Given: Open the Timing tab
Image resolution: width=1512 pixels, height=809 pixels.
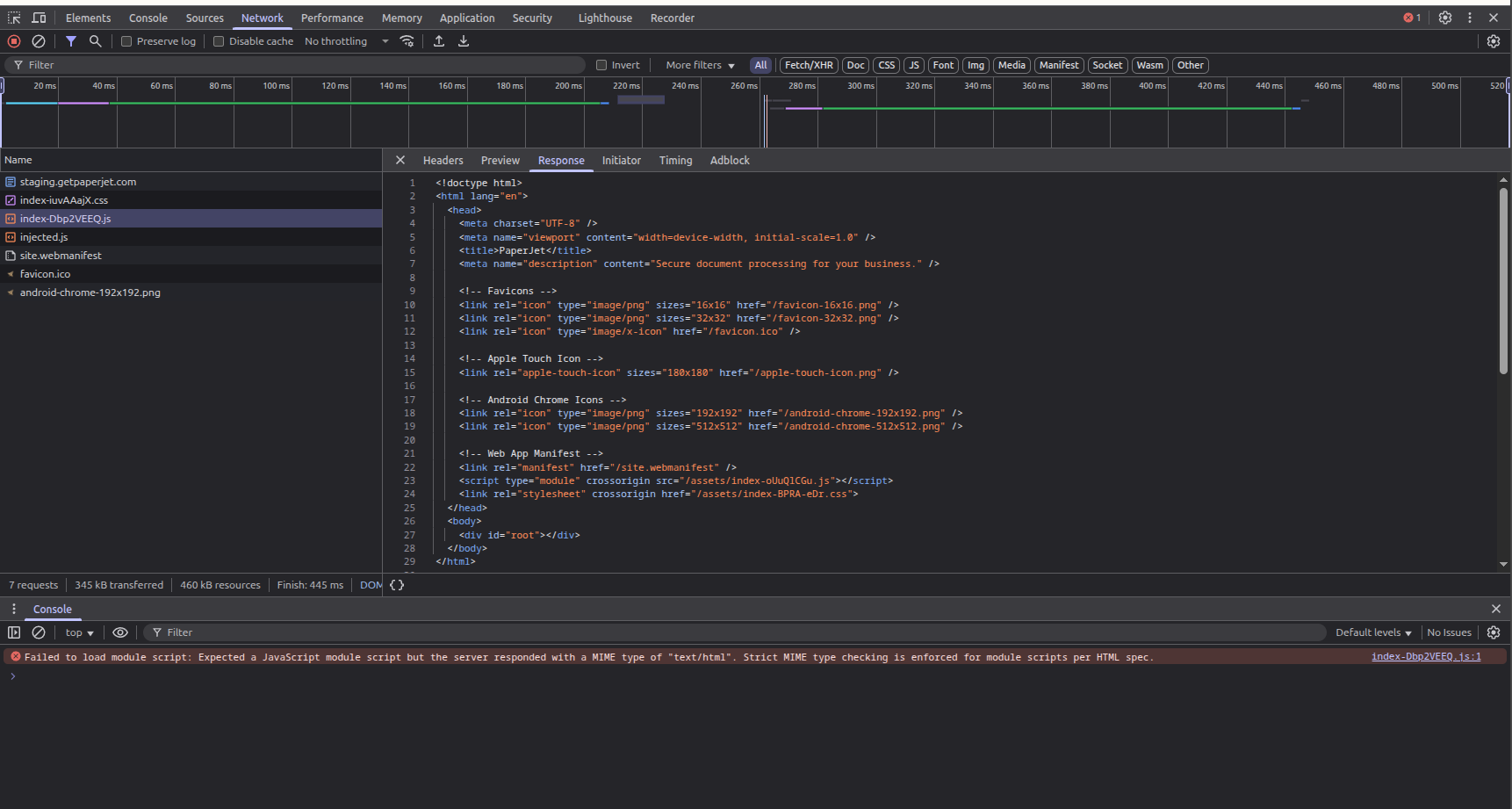Looking at the screenshot, I should 675,160.
